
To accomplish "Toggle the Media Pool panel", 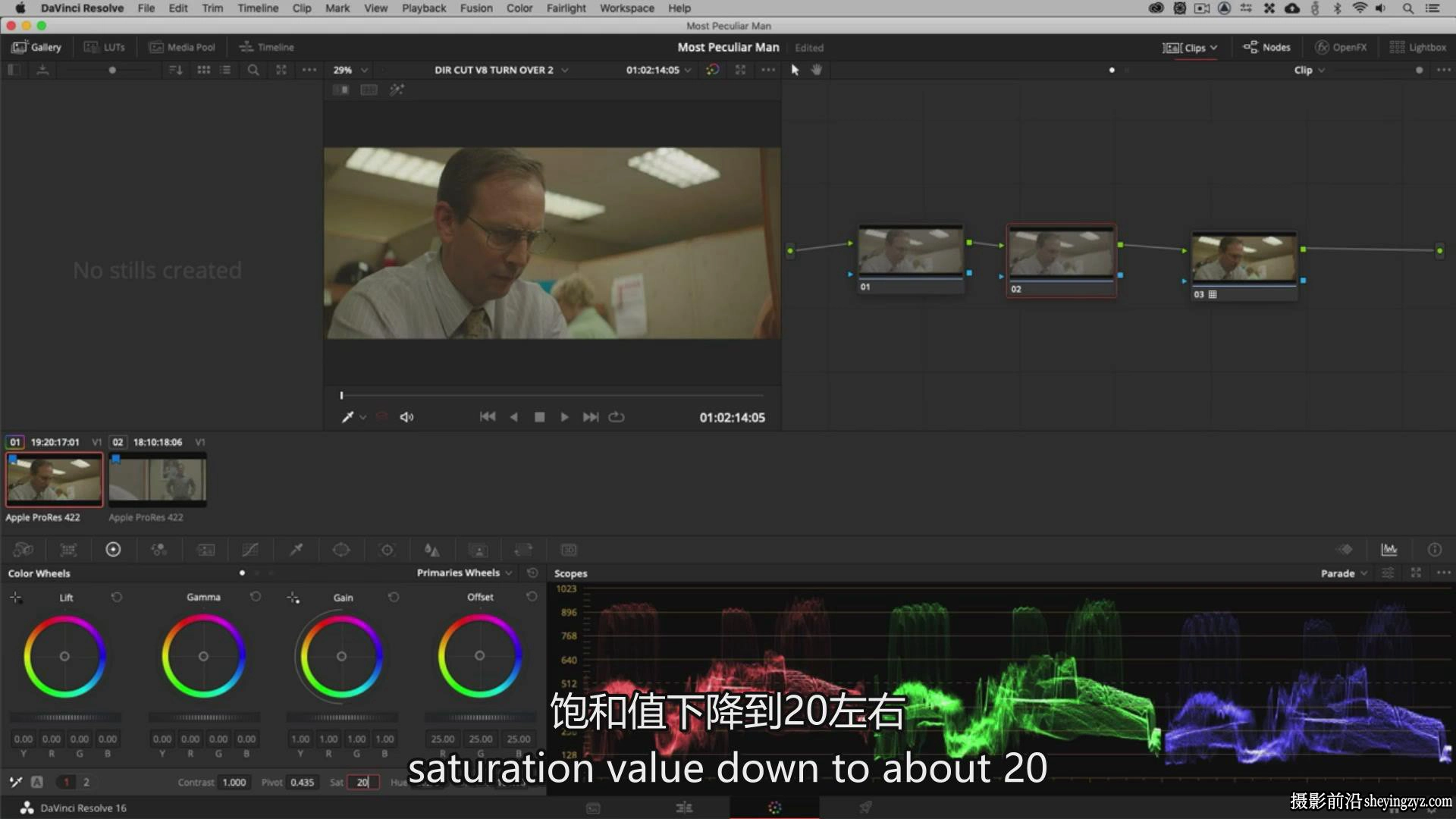I will coord(182,47).
